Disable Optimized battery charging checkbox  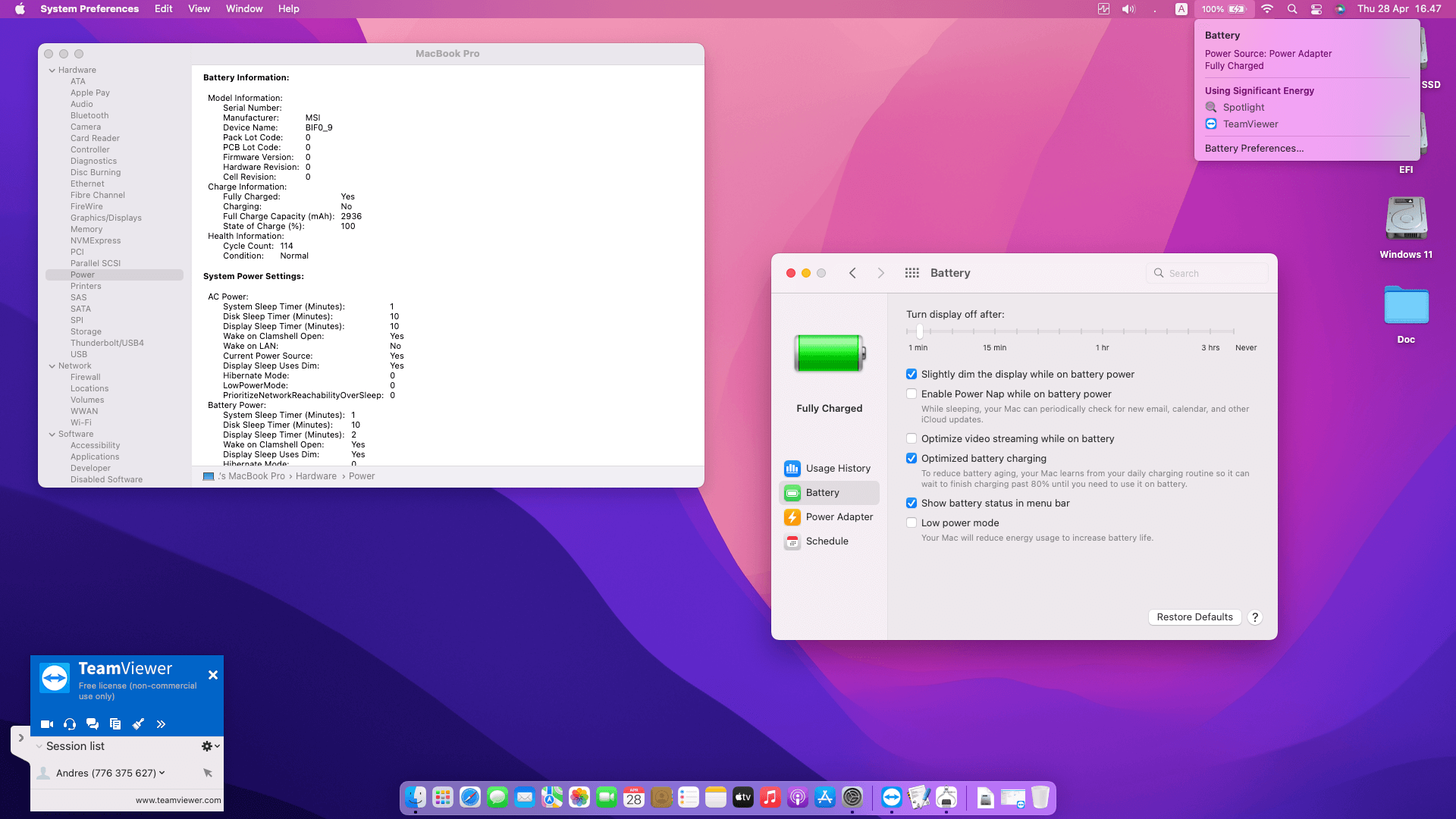tap(912, 459)
